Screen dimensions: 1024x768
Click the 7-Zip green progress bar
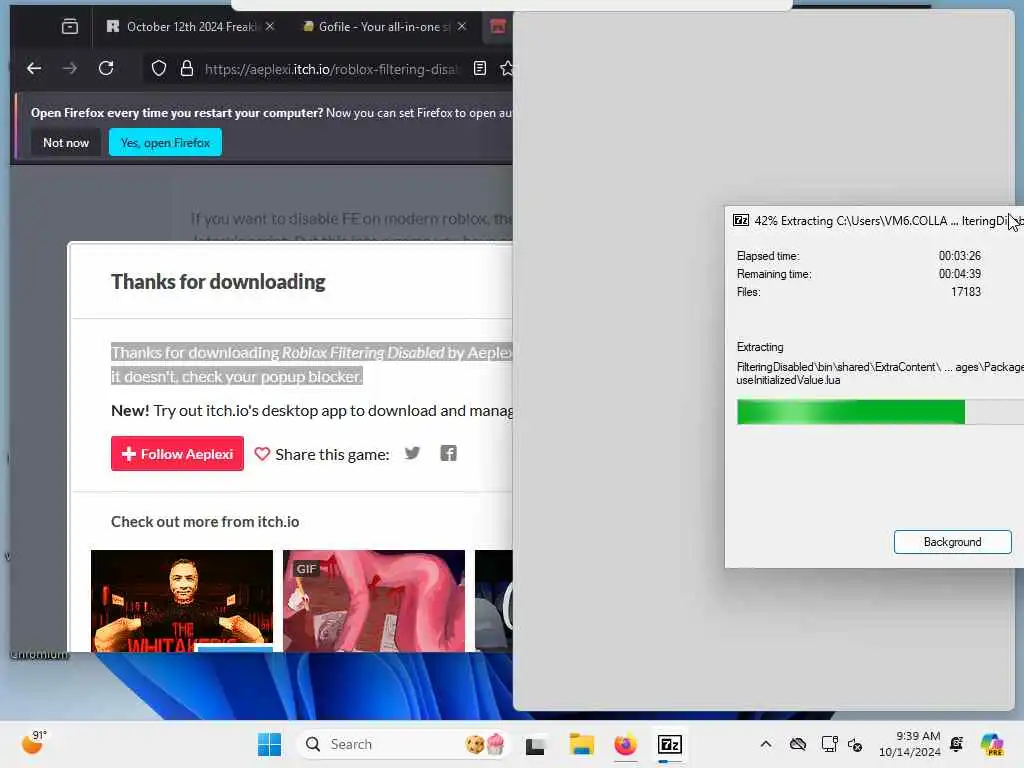[x=880, y=412]
